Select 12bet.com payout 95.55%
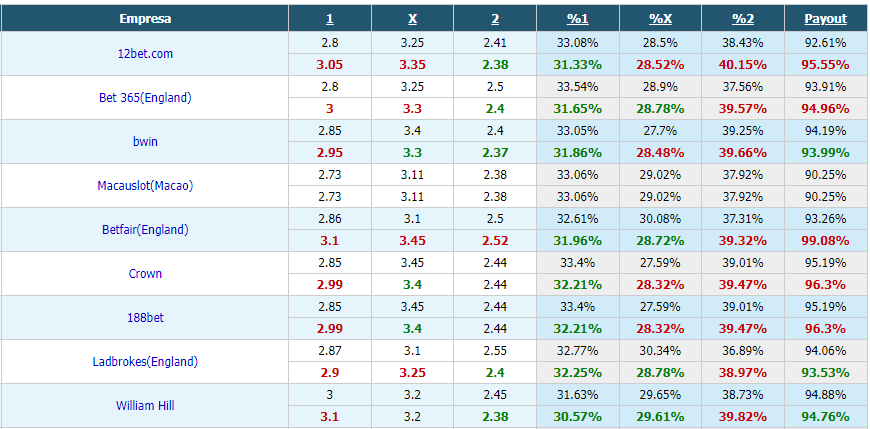The width and height of the screenshot is (870, 429). click(826, 64)
